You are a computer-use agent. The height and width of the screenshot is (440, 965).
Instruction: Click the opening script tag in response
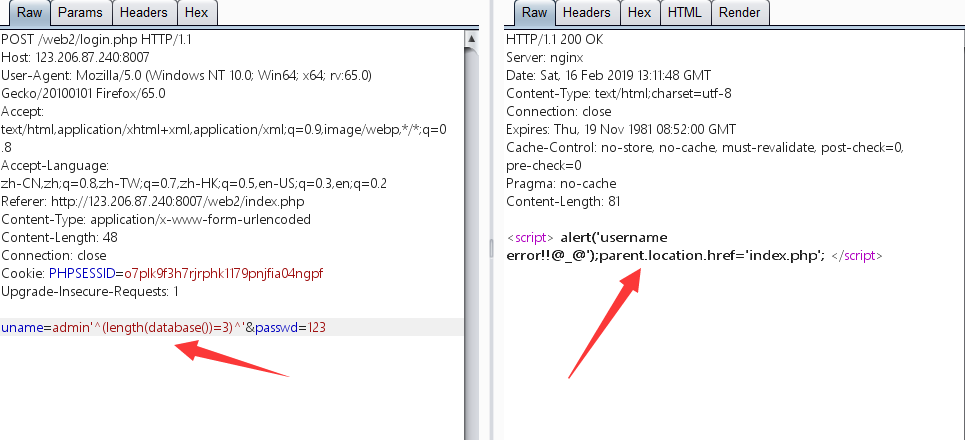531,238
